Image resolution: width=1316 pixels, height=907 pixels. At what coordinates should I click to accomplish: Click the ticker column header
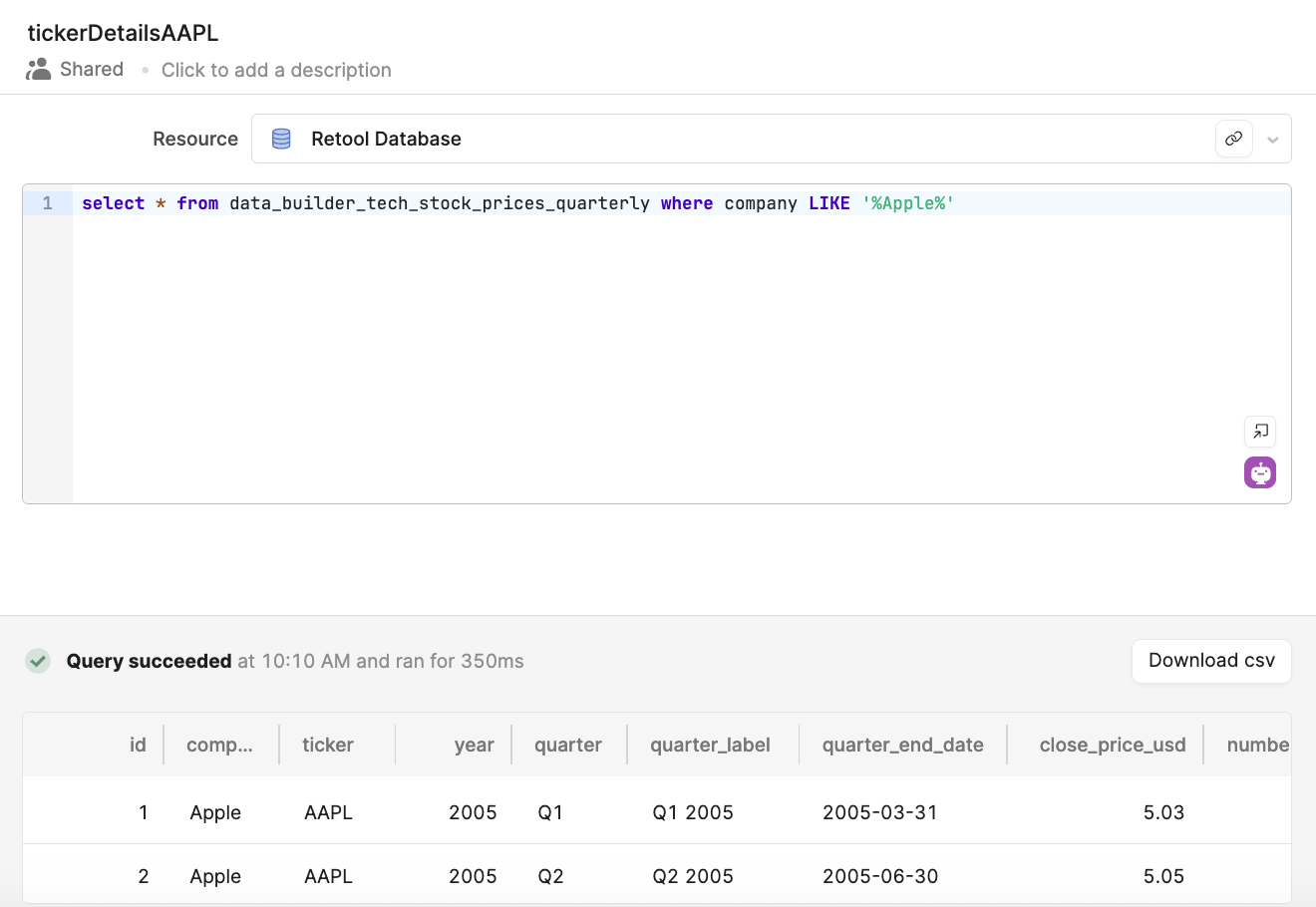click(x=329, y=744)
